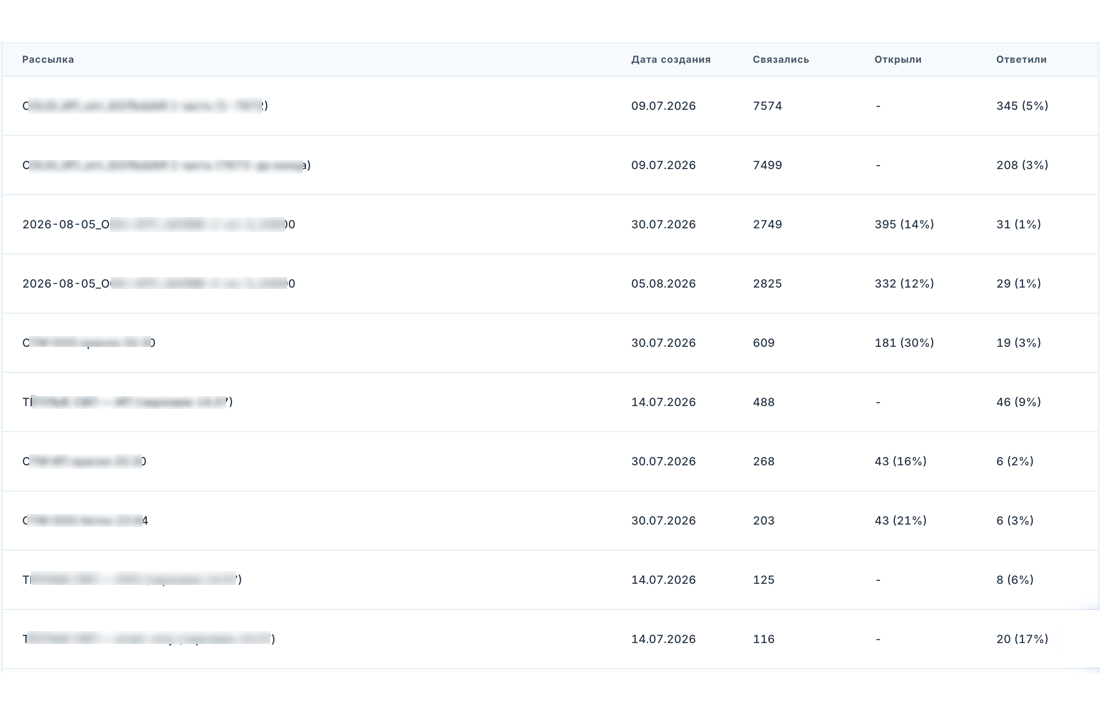Click the 20 (17%) replied value
Image resolution: width=1100 pixels, height=714 pixels.
(1022, 639)
